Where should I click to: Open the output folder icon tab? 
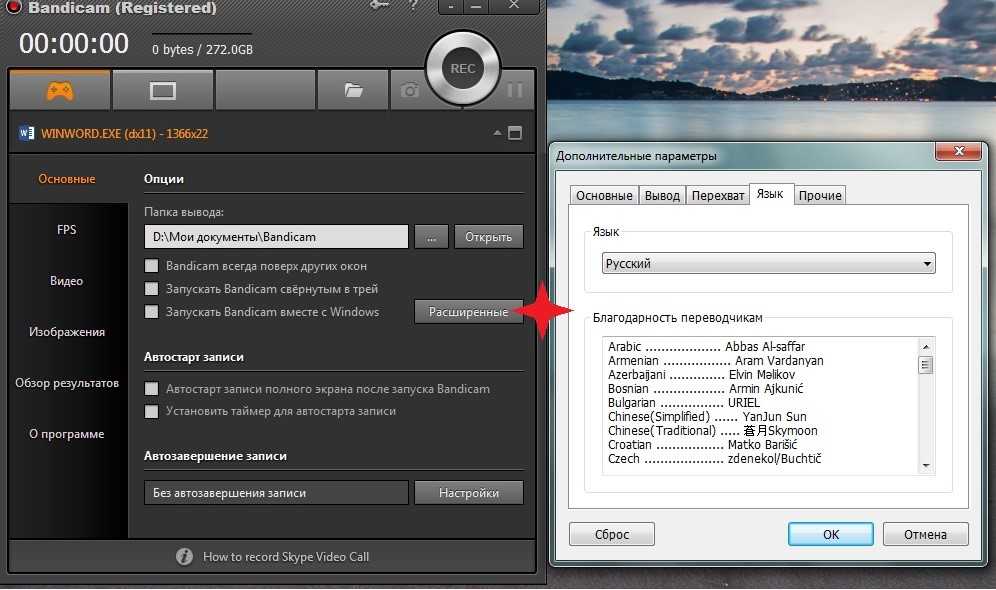pos(352,91)
